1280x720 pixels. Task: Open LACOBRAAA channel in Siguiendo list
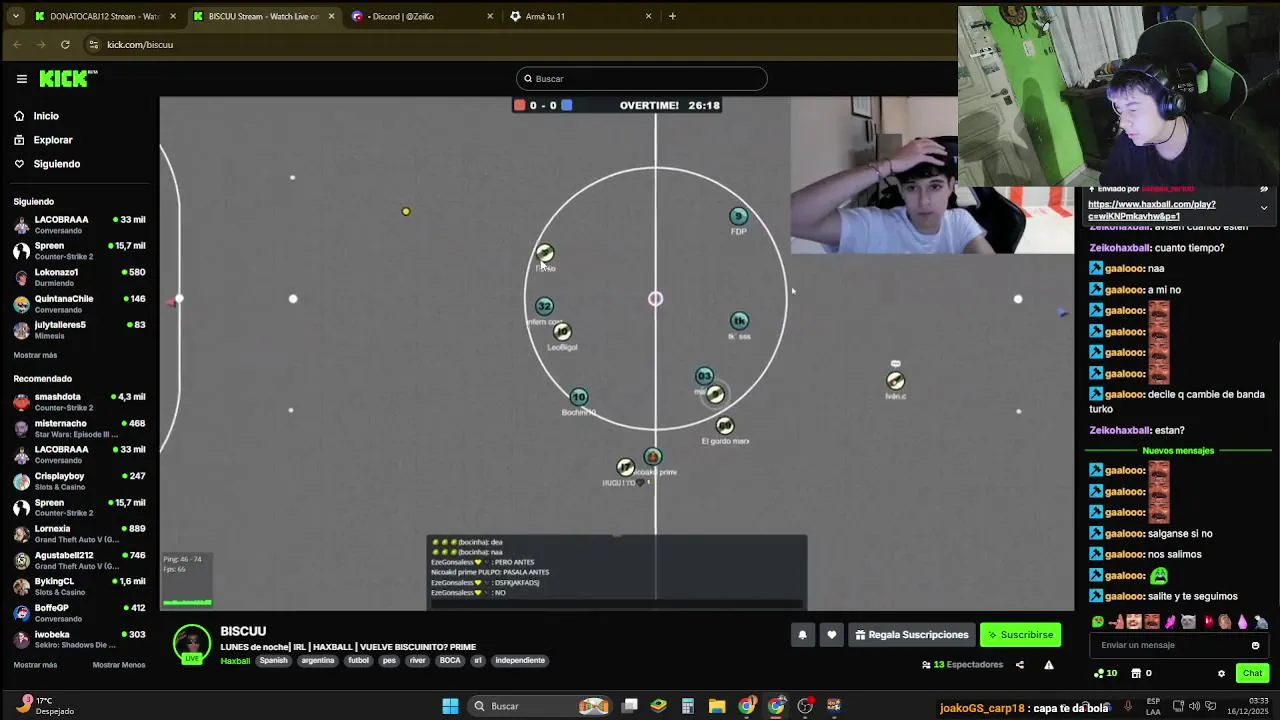pyautogui.click(x=79, y=225)
